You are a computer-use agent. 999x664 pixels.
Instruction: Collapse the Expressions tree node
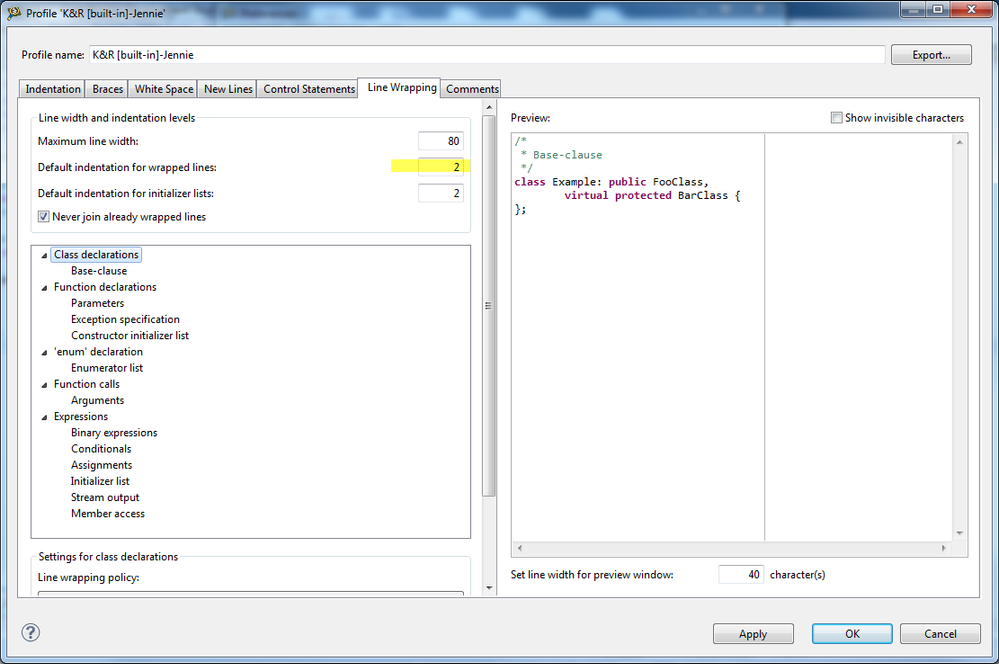tap(44, 417)
